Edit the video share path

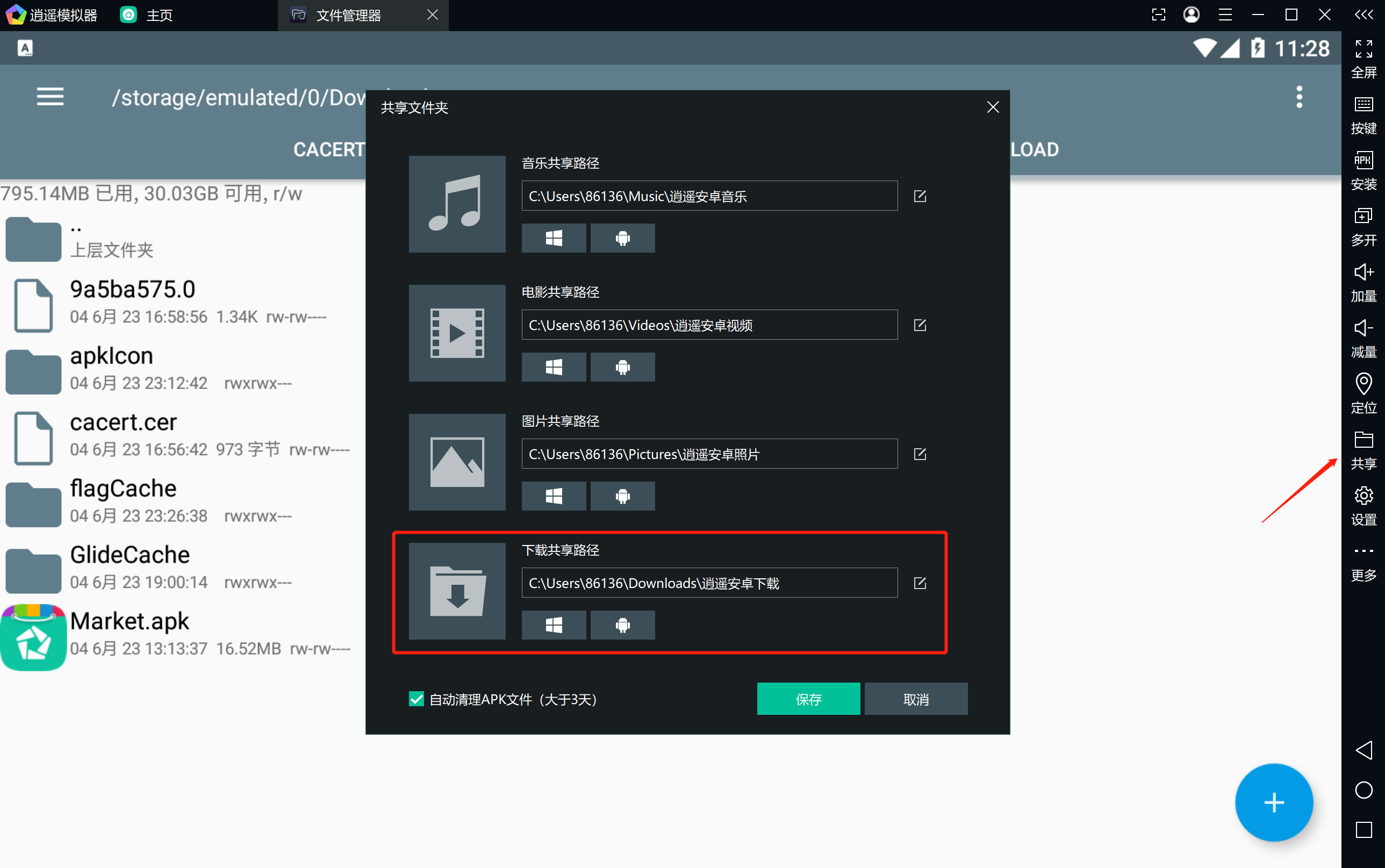point(920,325)
